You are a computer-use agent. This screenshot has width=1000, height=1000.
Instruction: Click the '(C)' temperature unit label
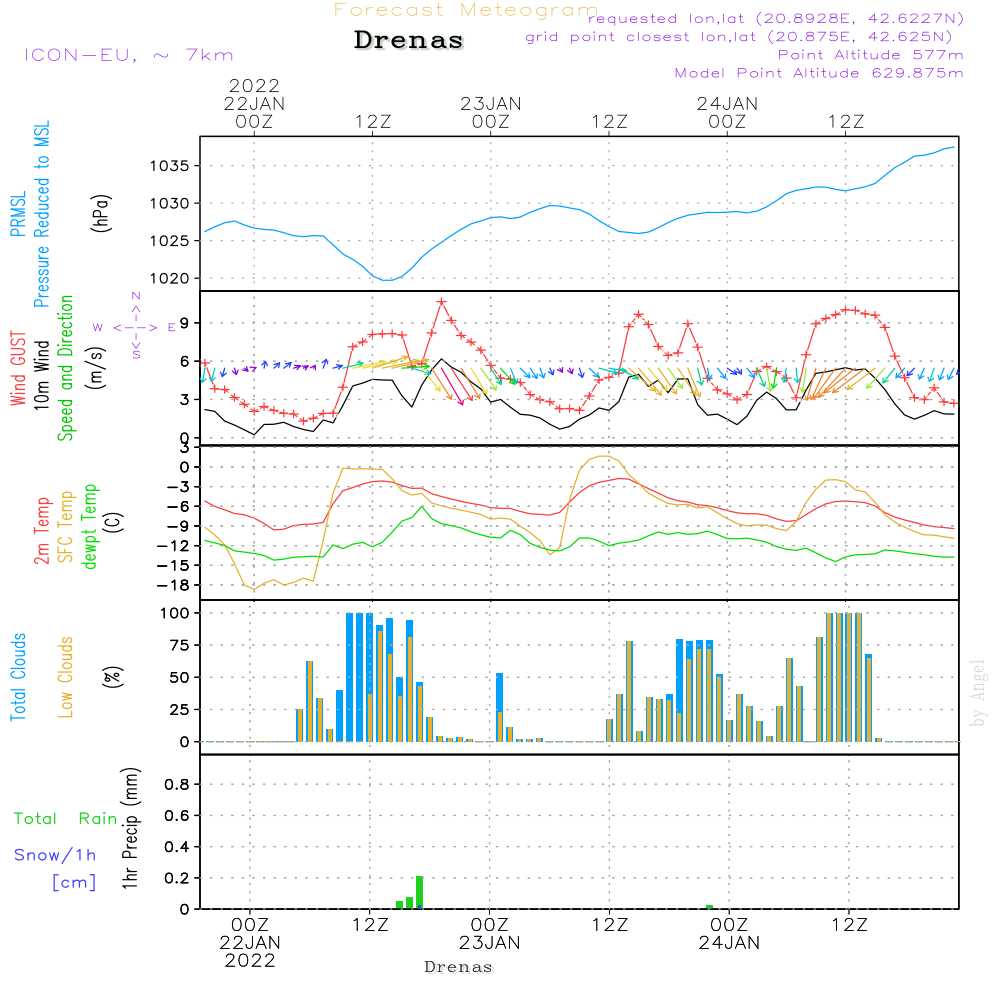[x=114, y=522]
